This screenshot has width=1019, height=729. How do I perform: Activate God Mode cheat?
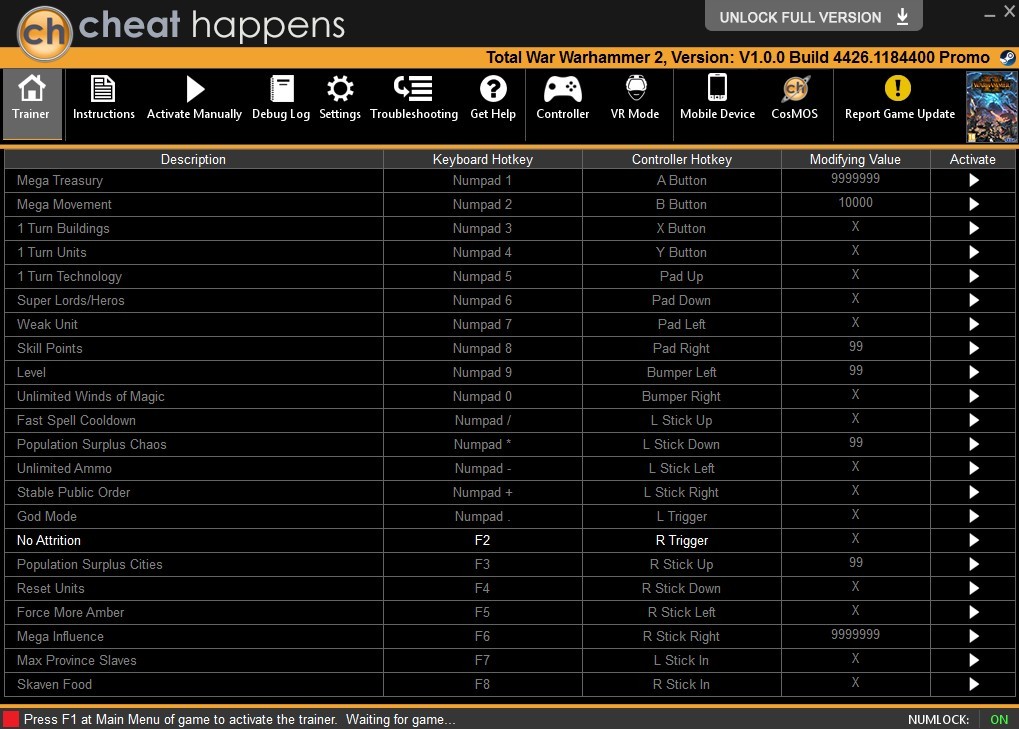point(974,517)
